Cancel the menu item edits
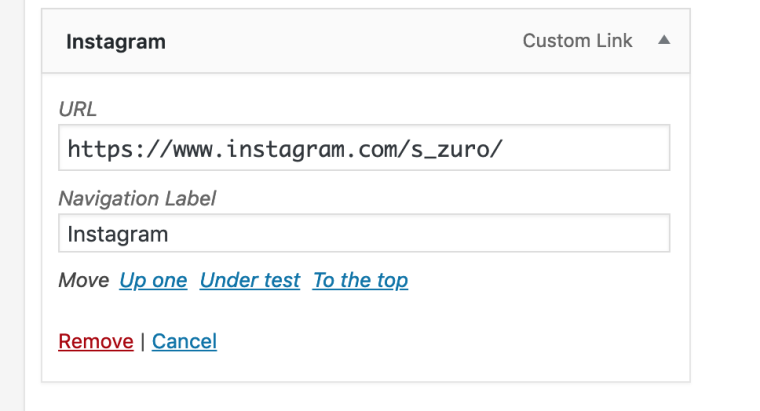Screen dimensions: 760x411 184,342
